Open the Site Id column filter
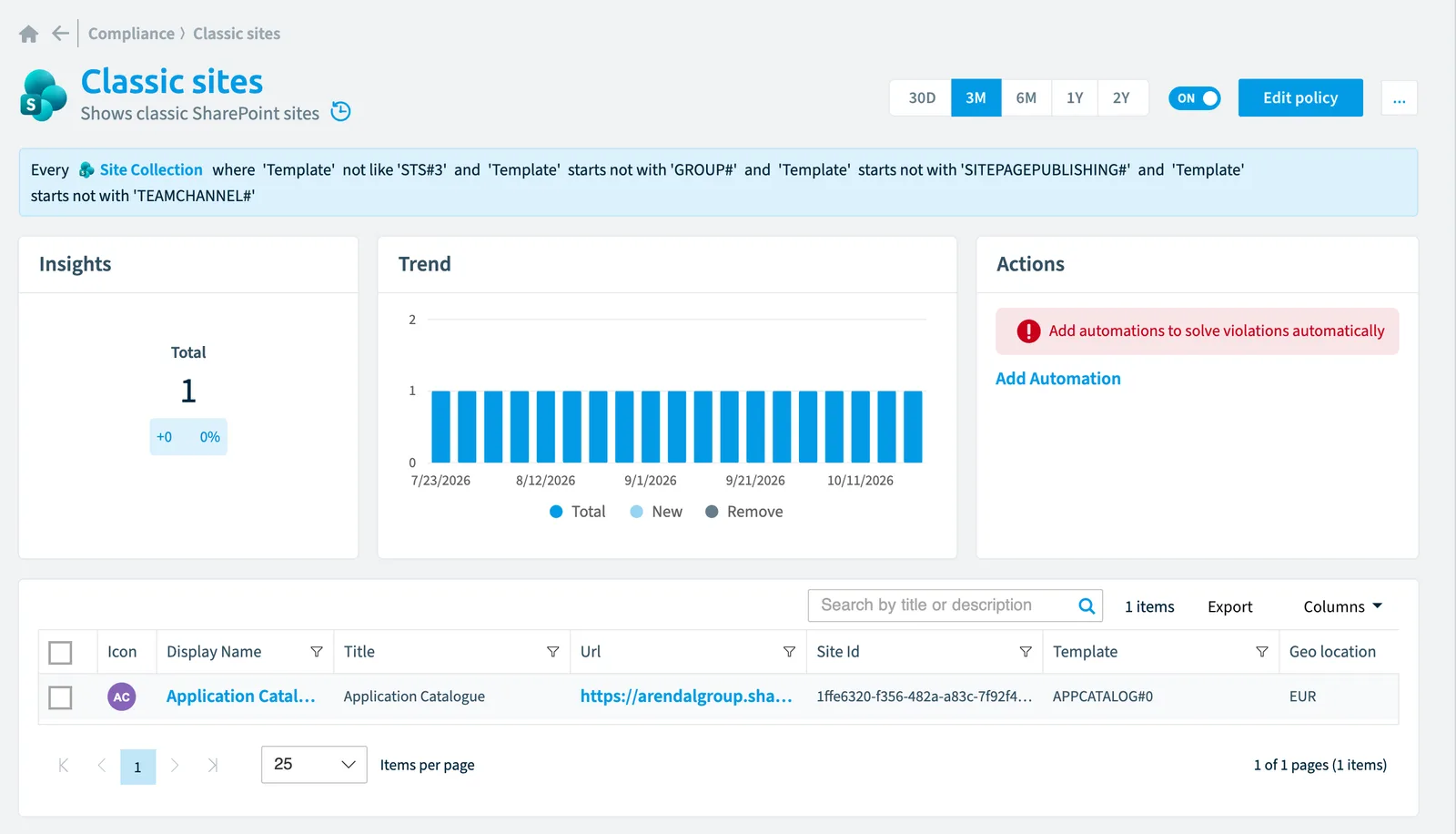1456x834 pixels. [x=1026, y=652]
